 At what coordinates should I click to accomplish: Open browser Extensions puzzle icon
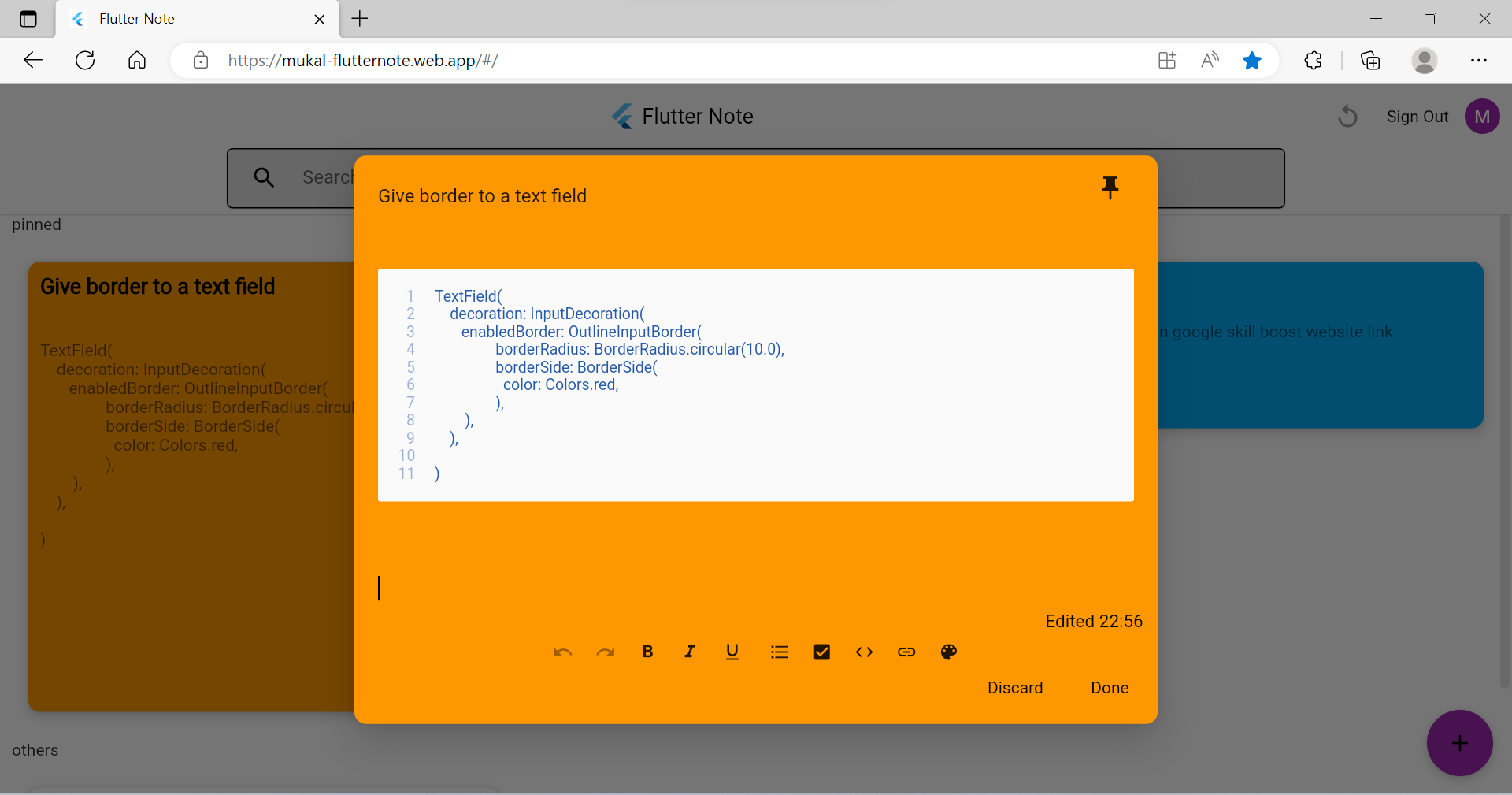[1313, 60]
